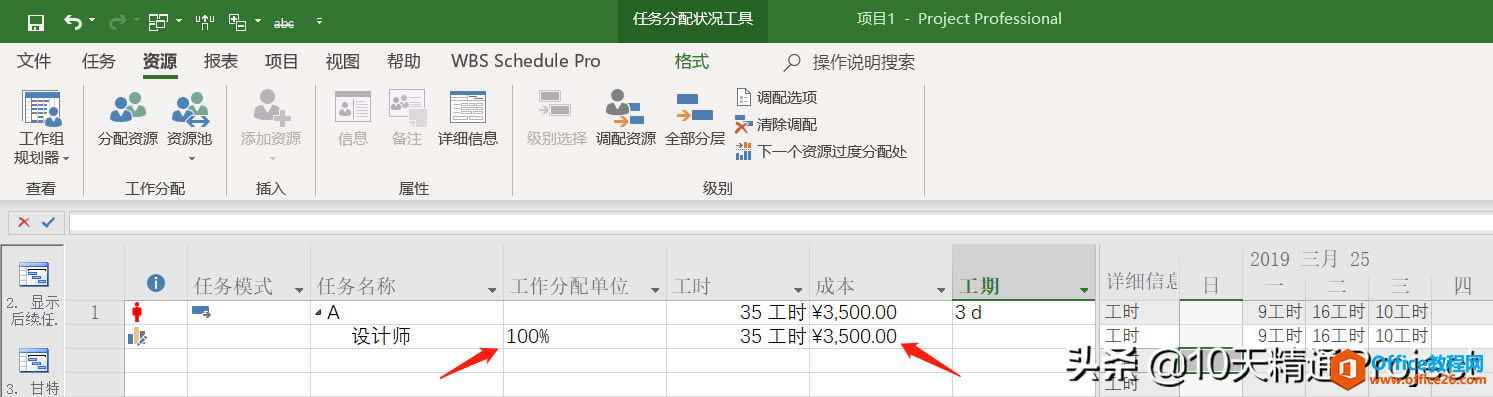Open the 资源池 menu
The image size is (1493, 397).
[x=189, y=125]
